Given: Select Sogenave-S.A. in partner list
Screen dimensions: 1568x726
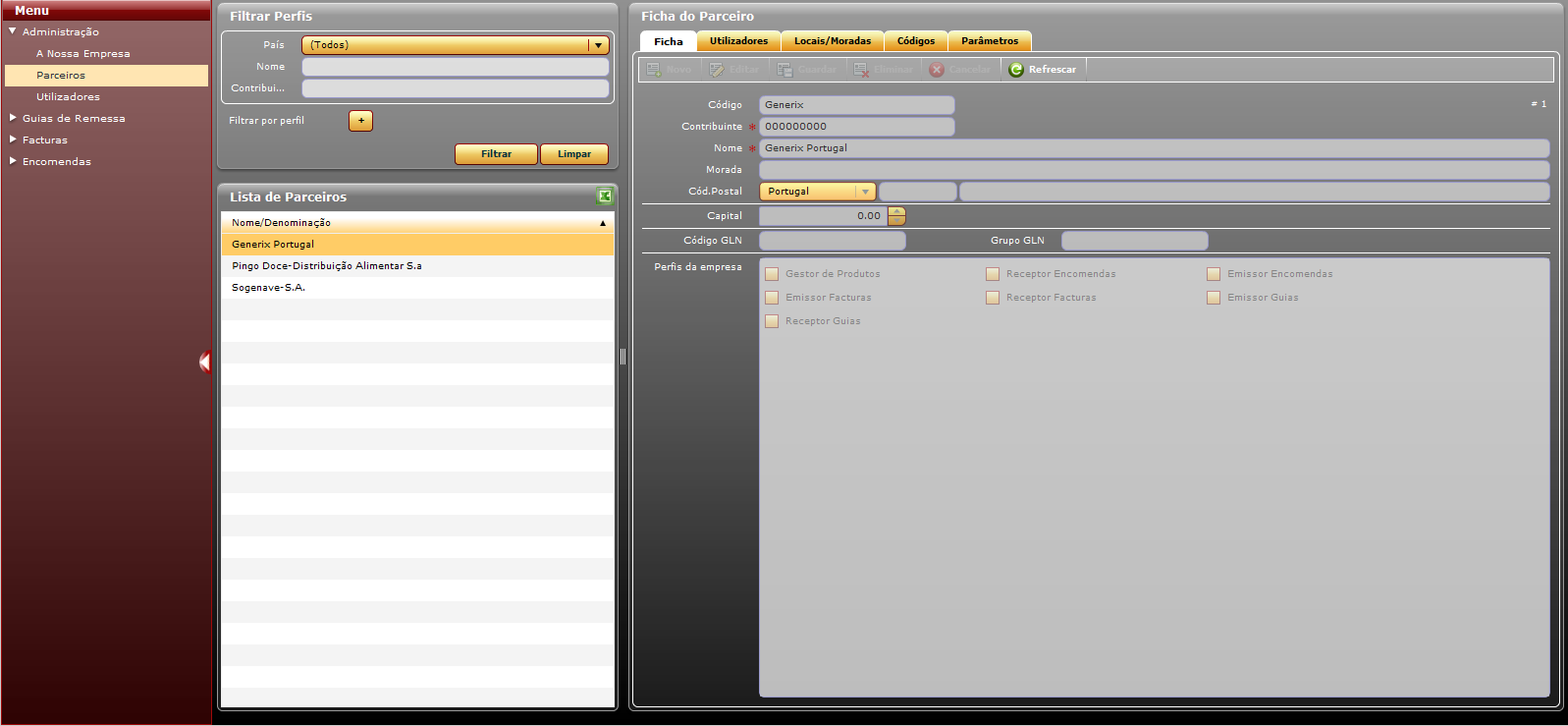Looking at the screenshot, I should 417,288.
